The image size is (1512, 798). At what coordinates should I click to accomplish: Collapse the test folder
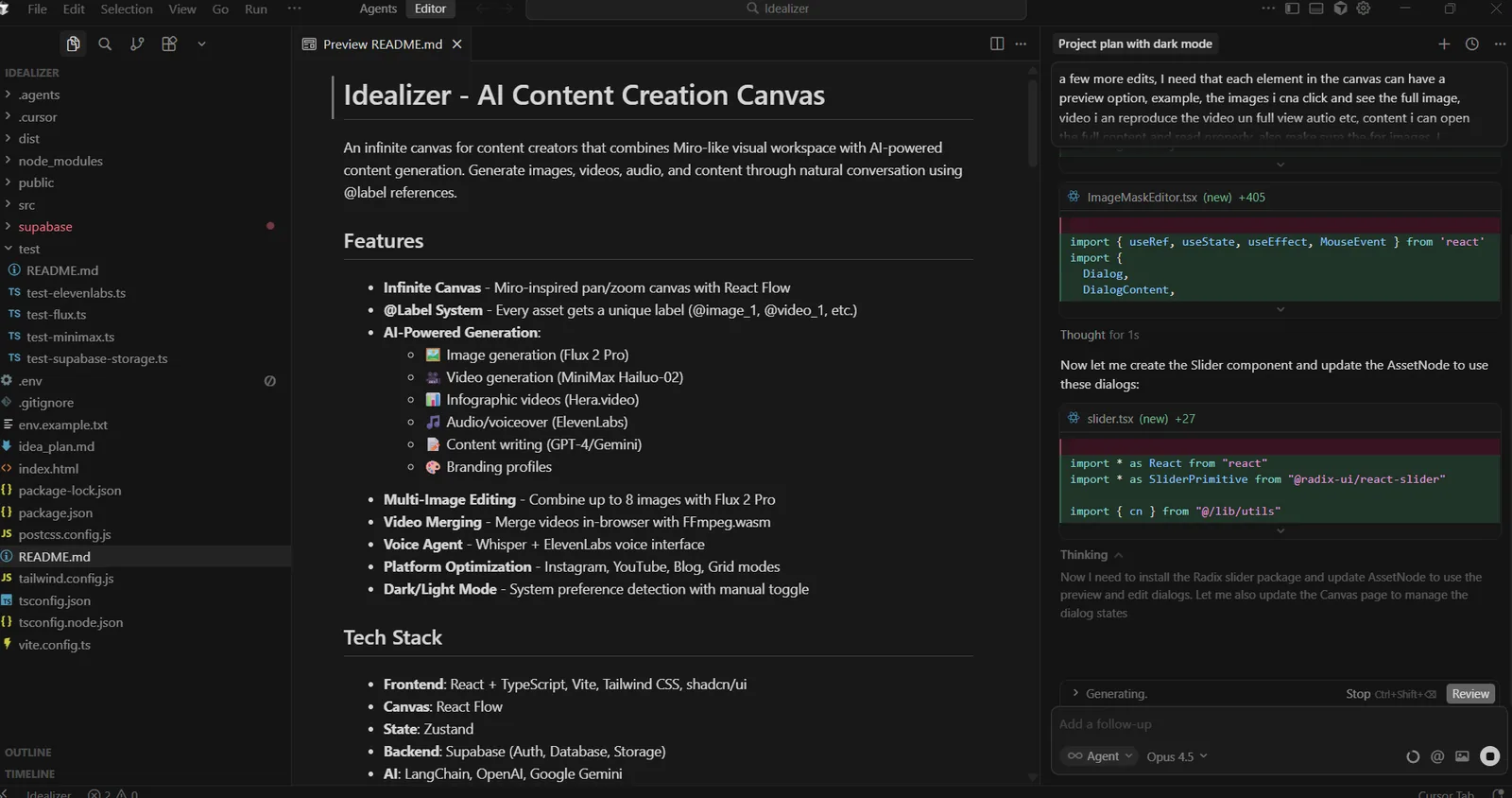click(28, 249)
